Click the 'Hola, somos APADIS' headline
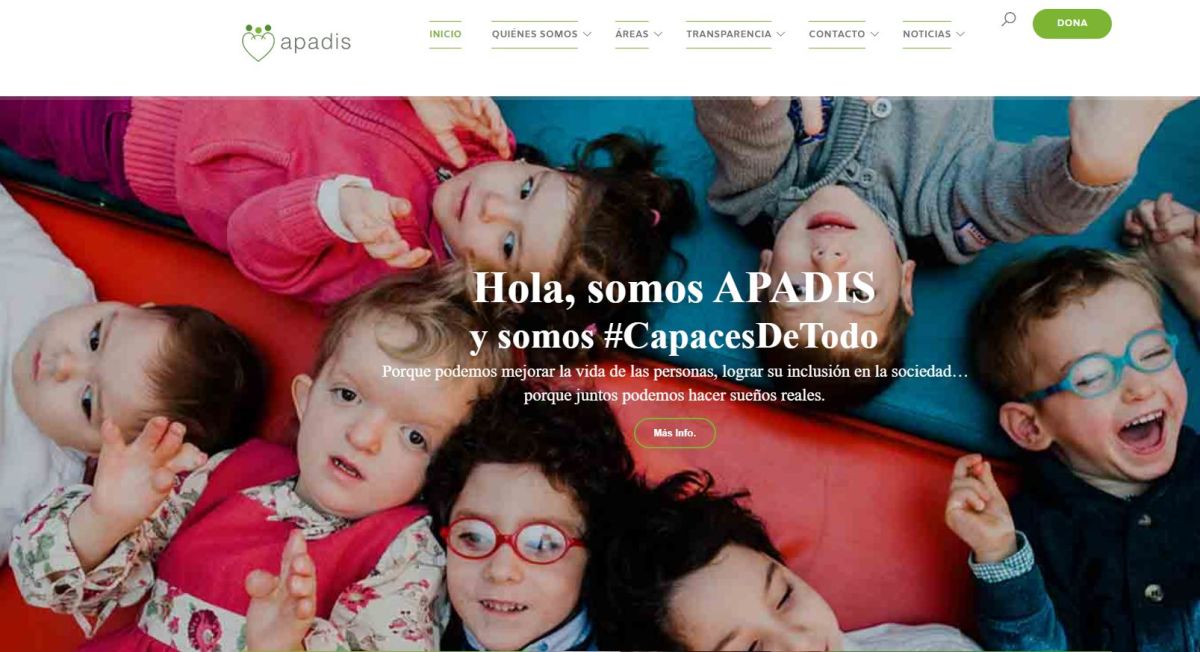This screenshot has width=1200, height=652. point(674,288)
